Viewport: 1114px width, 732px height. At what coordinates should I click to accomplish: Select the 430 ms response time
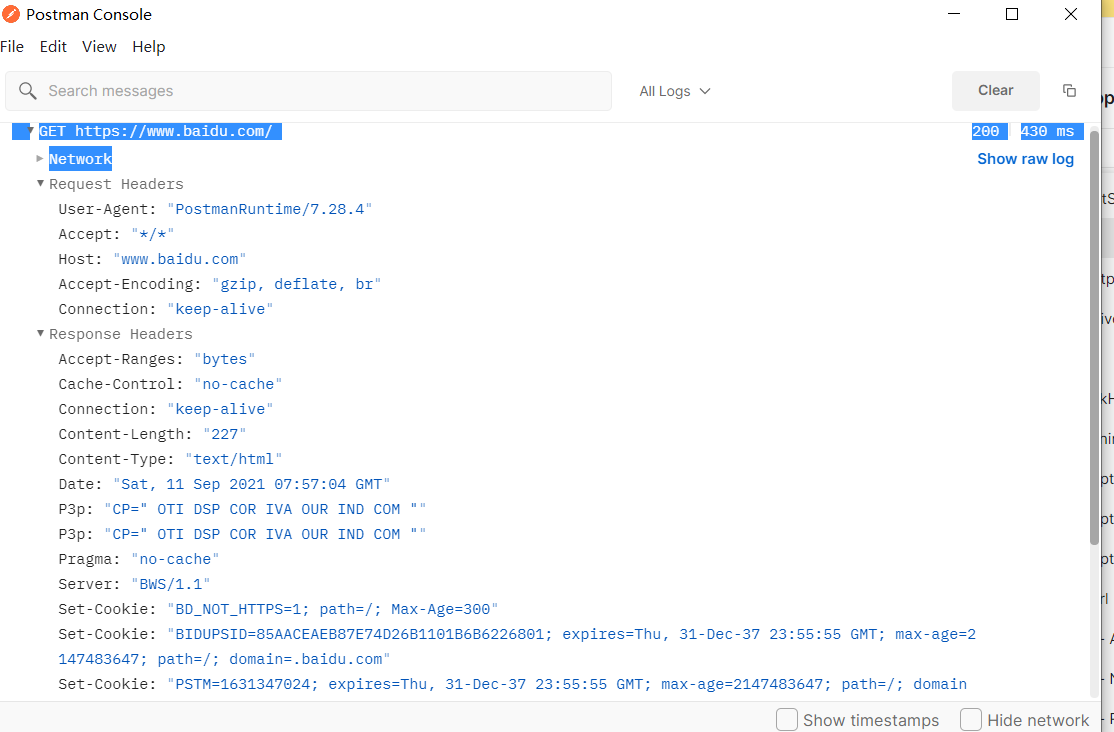point(1048,131)
